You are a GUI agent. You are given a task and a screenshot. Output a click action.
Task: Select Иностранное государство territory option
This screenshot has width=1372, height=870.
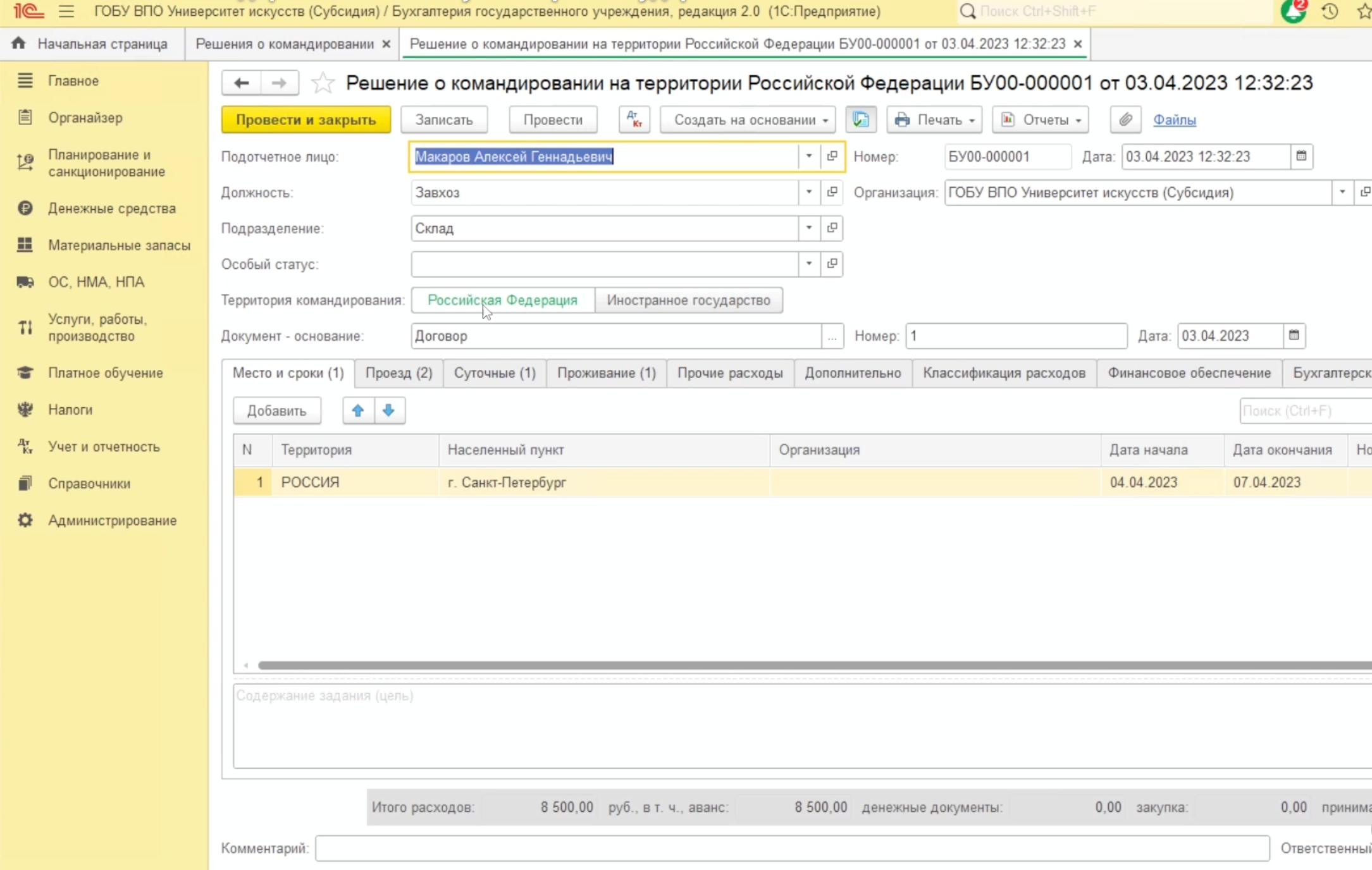(x=688, y=300)
